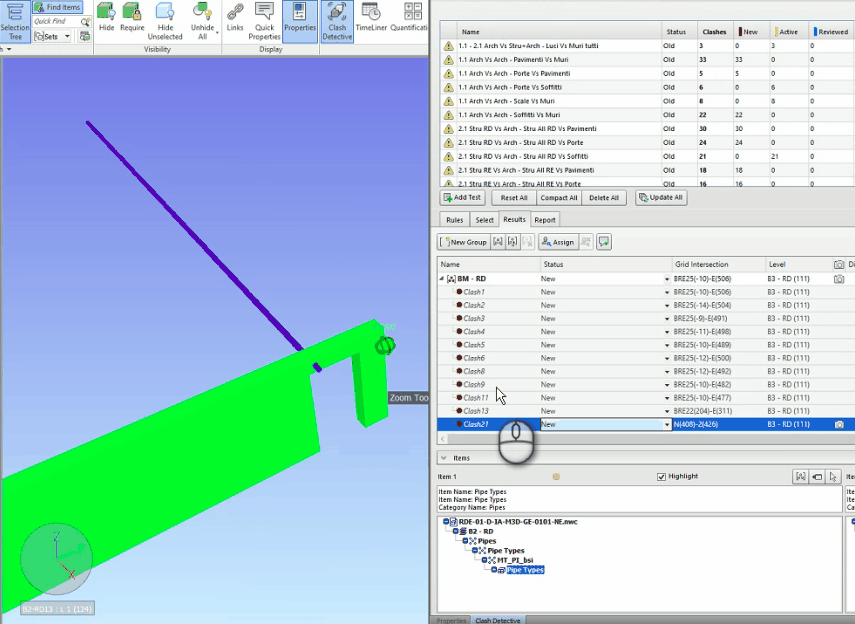Click the Item 1 color indicator dot

point(557,477)
